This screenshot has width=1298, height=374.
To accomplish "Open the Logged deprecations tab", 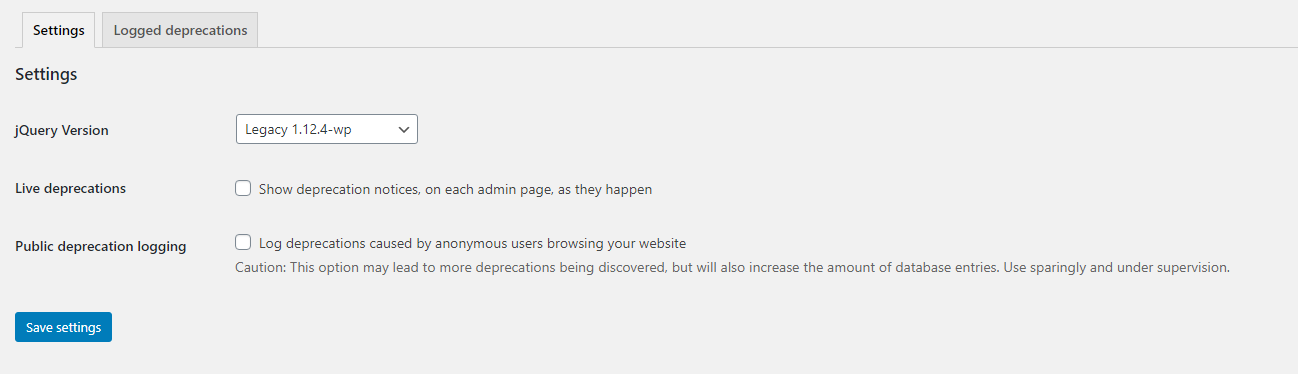I will point(180,30).
